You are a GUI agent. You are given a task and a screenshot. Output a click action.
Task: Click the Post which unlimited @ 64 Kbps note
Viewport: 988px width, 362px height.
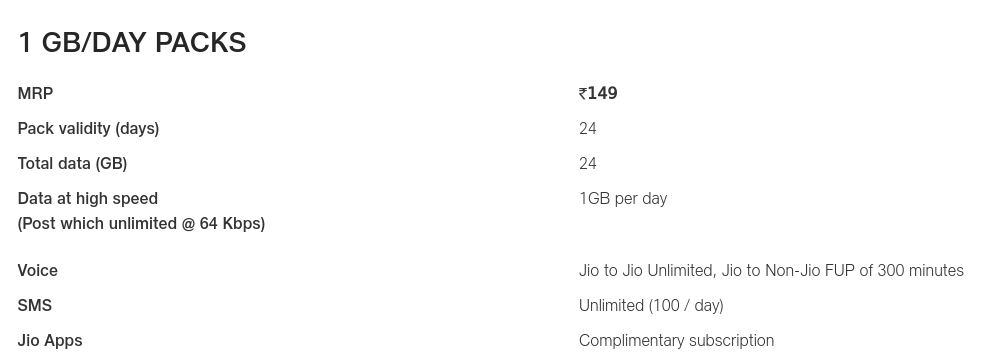141,223
